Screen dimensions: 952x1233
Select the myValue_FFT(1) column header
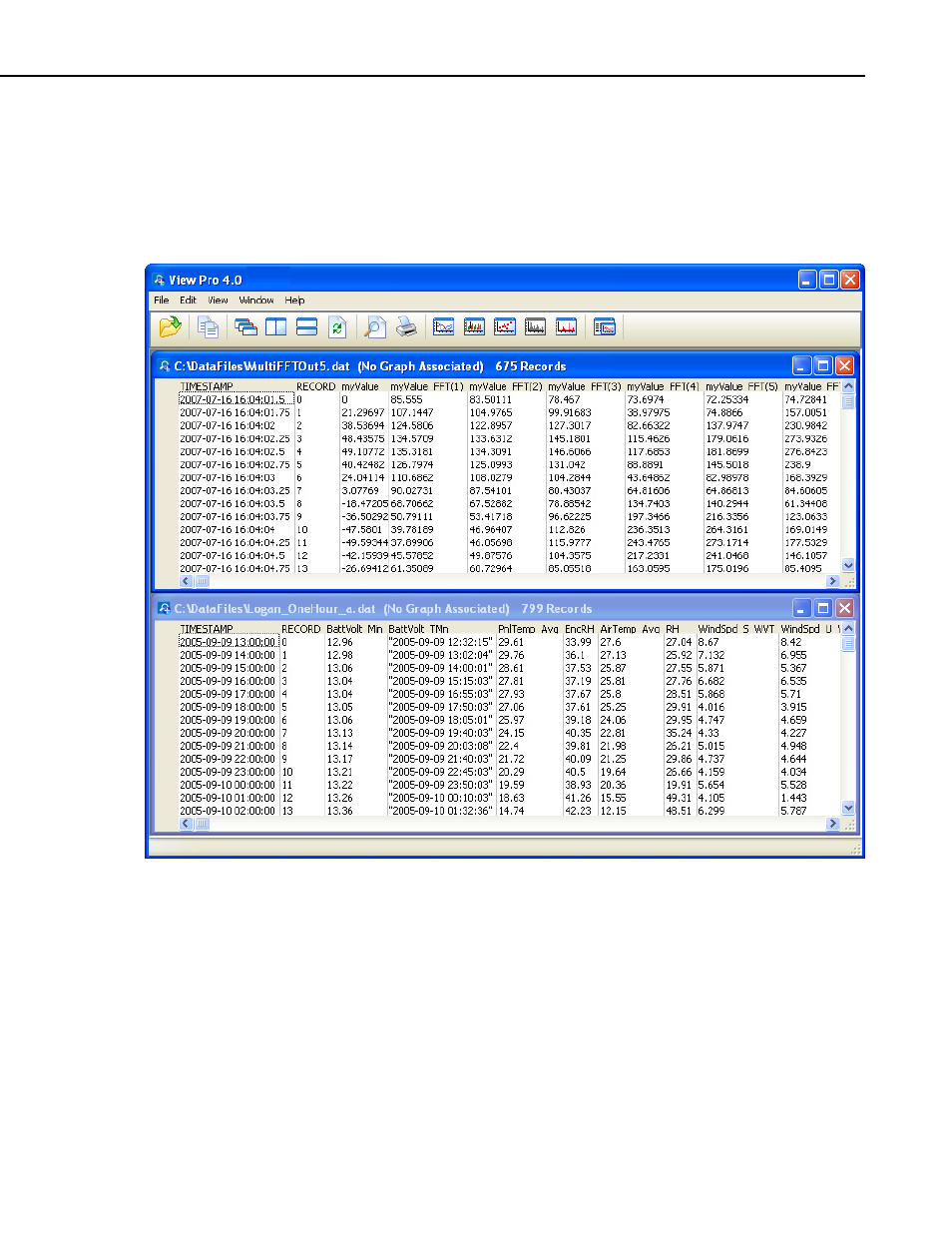point(427,386)
